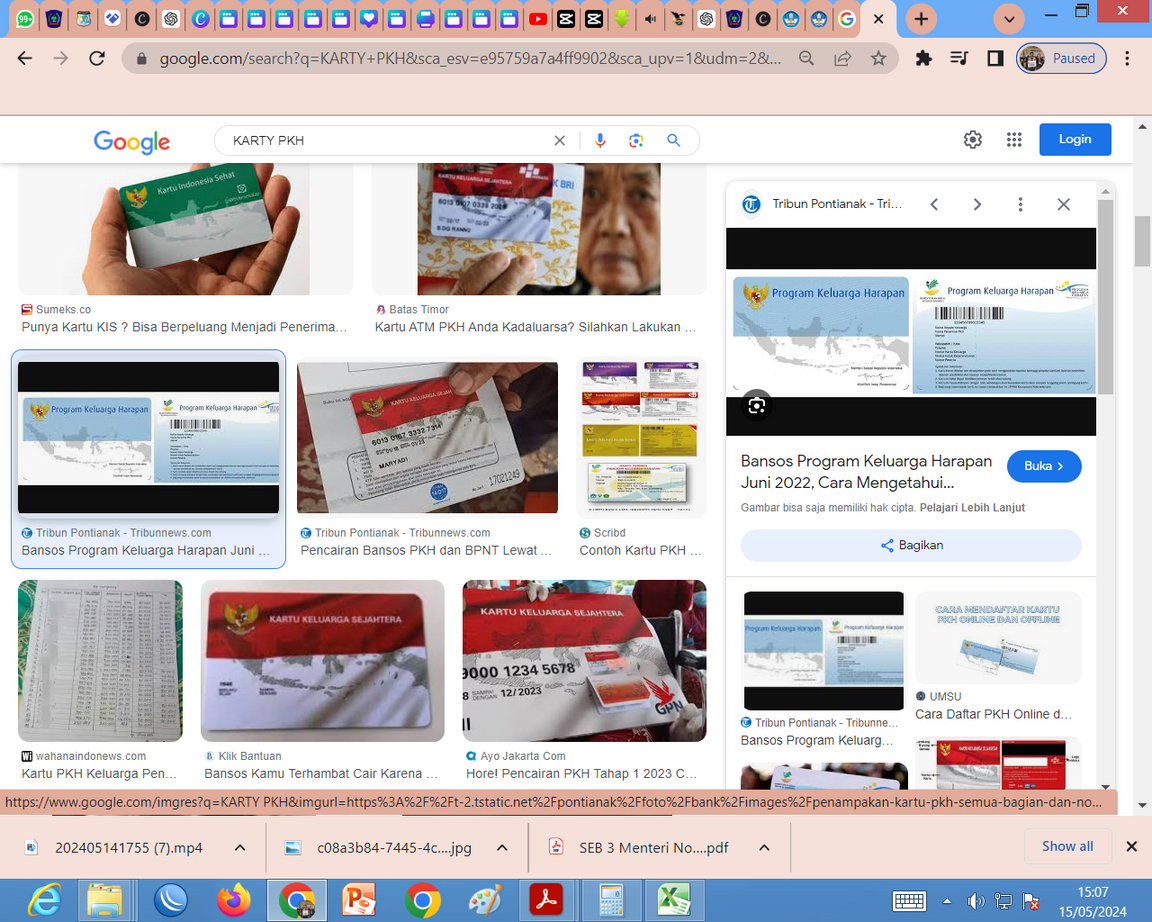Switch to the WhatsApp tab with 99+ badge
This screenshot has height=922, width=1152.
pos(25,19)
